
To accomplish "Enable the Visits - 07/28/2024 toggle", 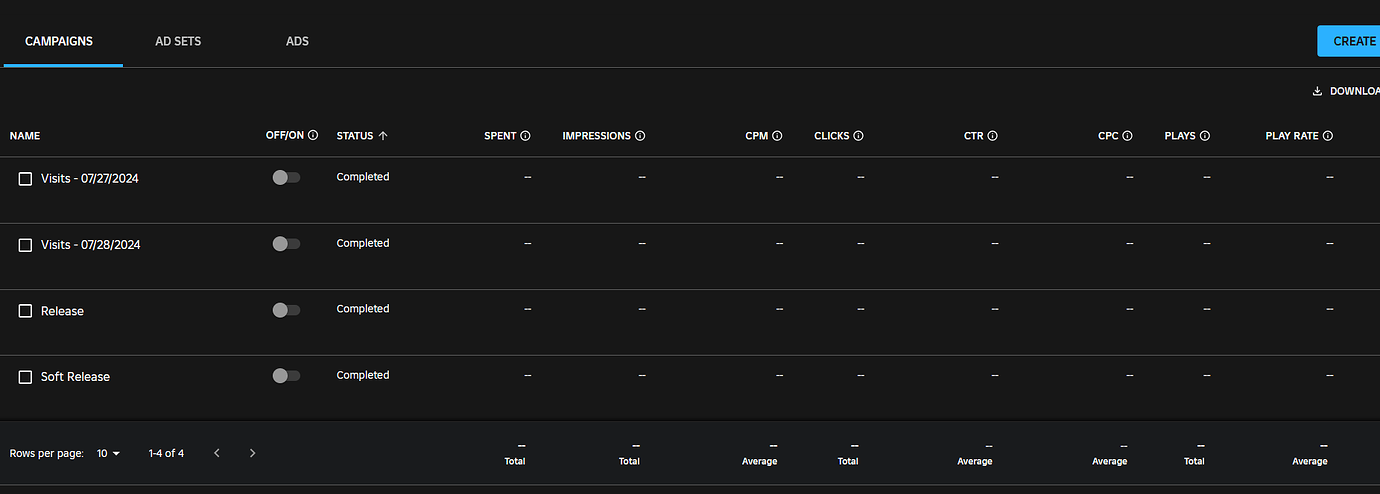I will point(286,244).
